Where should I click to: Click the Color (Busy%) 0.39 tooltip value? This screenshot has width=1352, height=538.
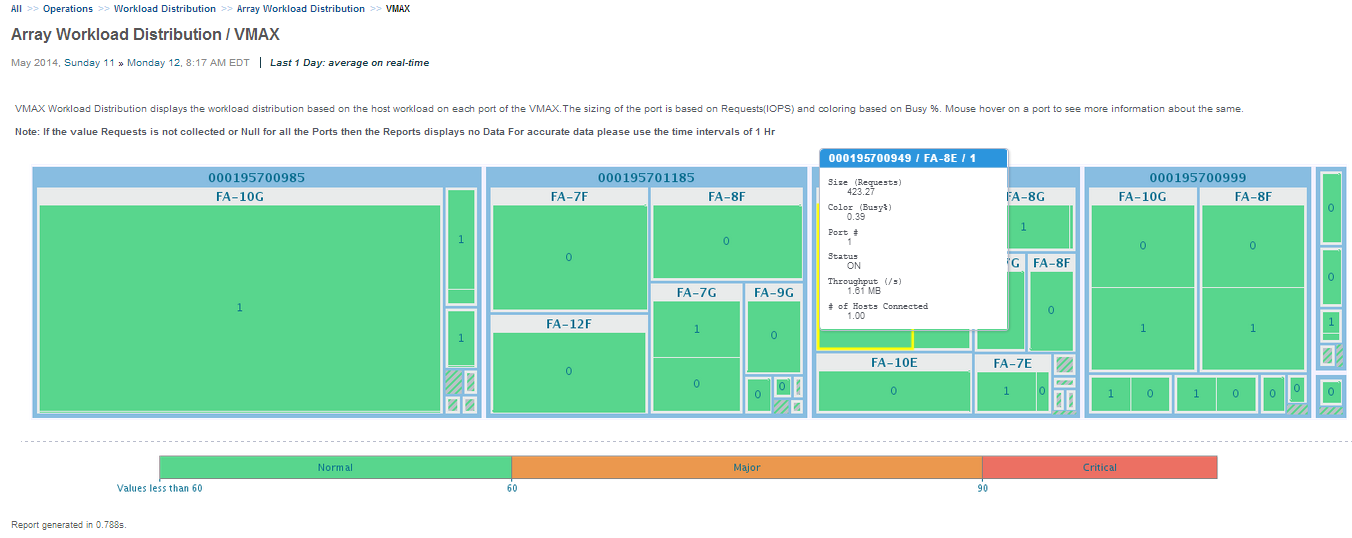click(856, 216)
